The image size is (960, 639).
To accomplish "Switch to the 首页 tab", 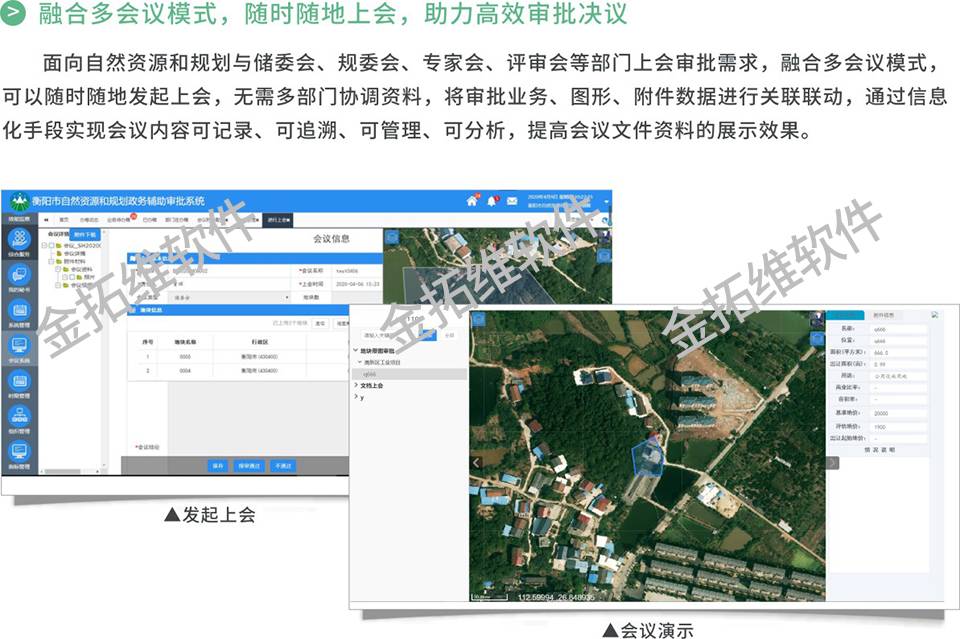I will (x=64, y=219).
